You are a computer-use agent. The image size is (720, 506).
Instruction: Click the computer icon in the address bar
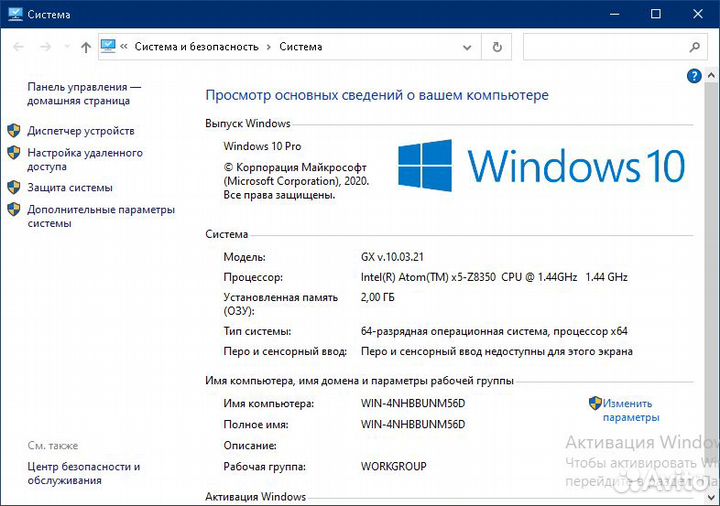108,46
